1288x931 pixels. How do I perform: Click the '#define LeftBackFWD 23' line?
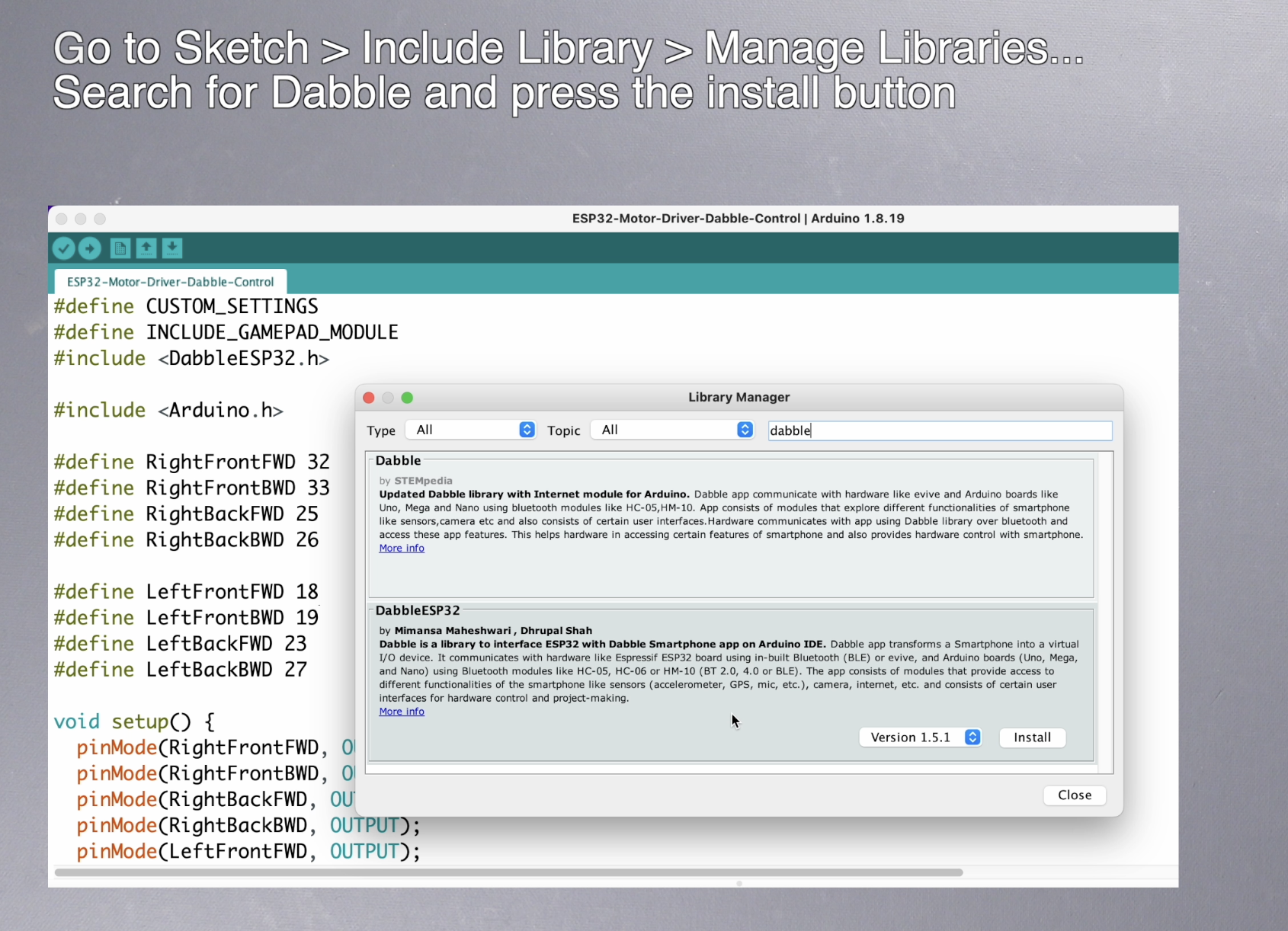tap(180, 643)
